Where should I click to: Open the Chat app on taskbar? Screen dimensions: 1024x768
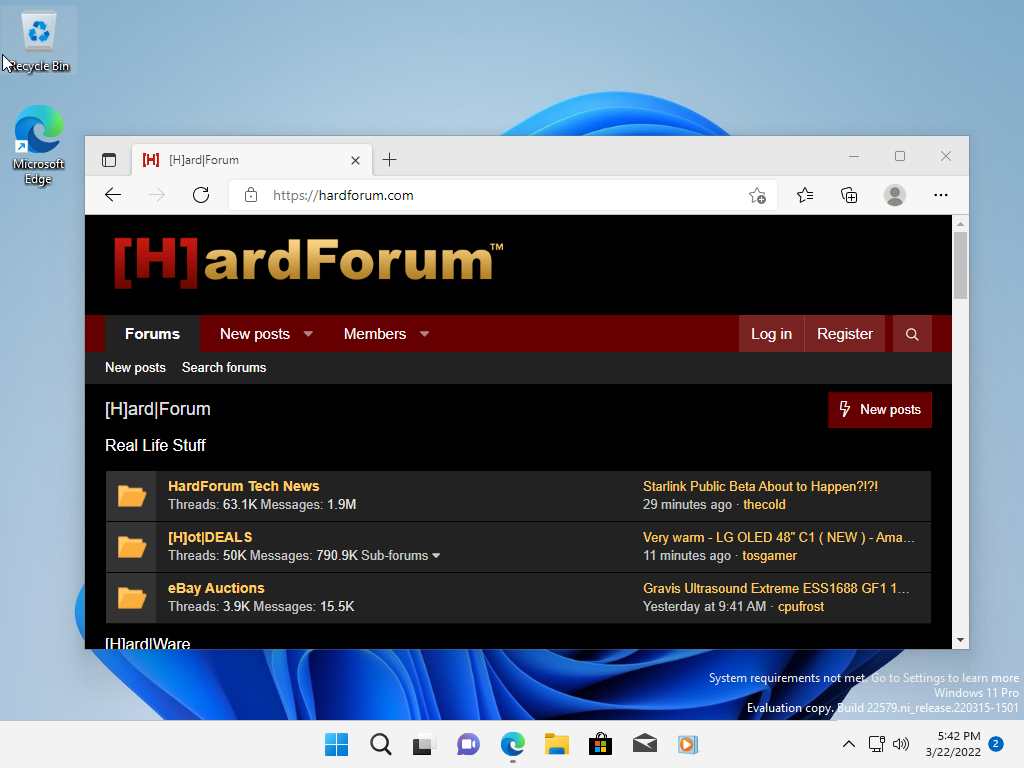tap(468, 744)
